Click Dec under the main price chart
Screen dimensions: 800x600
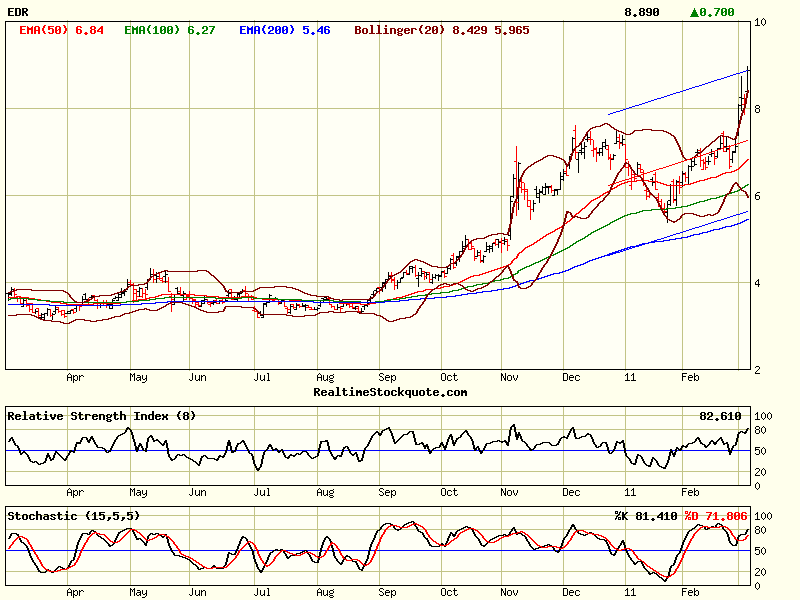571,378
